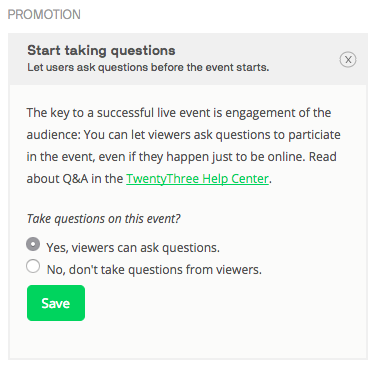The image size is (379, 372).
Task: Click 'No, don't take questions from viewers' label
Action: point(154,270)
